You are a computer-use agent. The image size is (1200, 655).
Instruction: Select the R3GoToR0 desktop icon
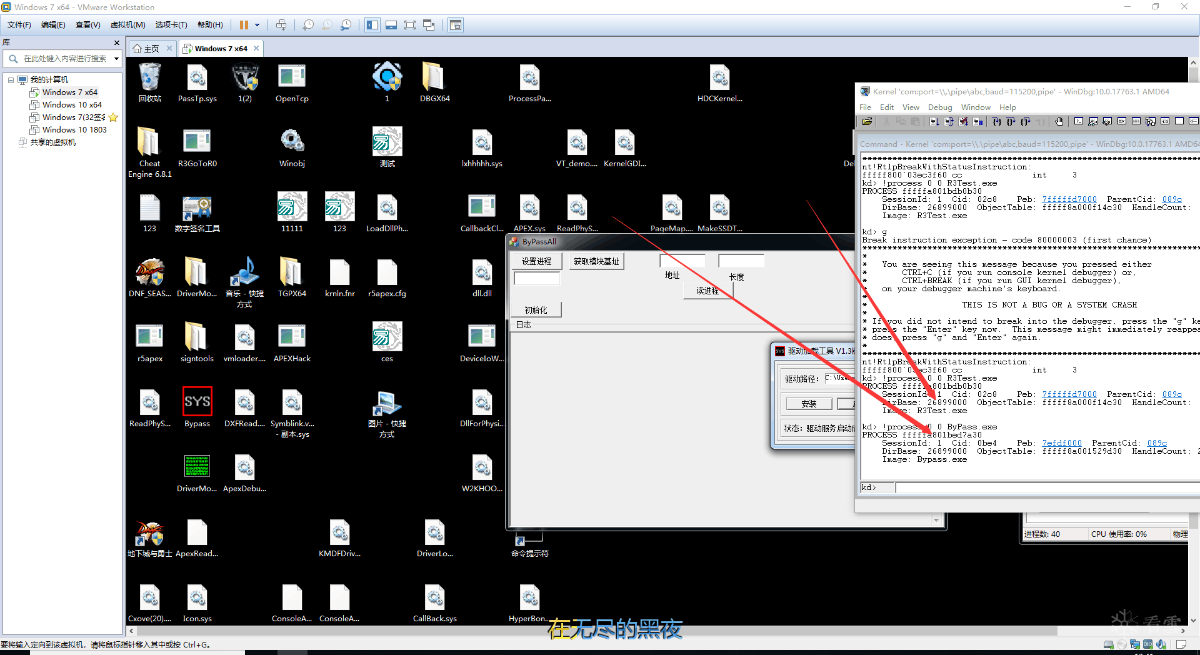197,147
